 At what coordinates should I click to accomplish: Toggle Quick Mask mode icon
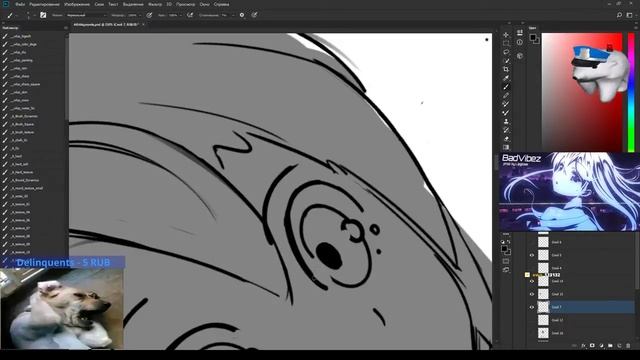[x=506, y=261]
